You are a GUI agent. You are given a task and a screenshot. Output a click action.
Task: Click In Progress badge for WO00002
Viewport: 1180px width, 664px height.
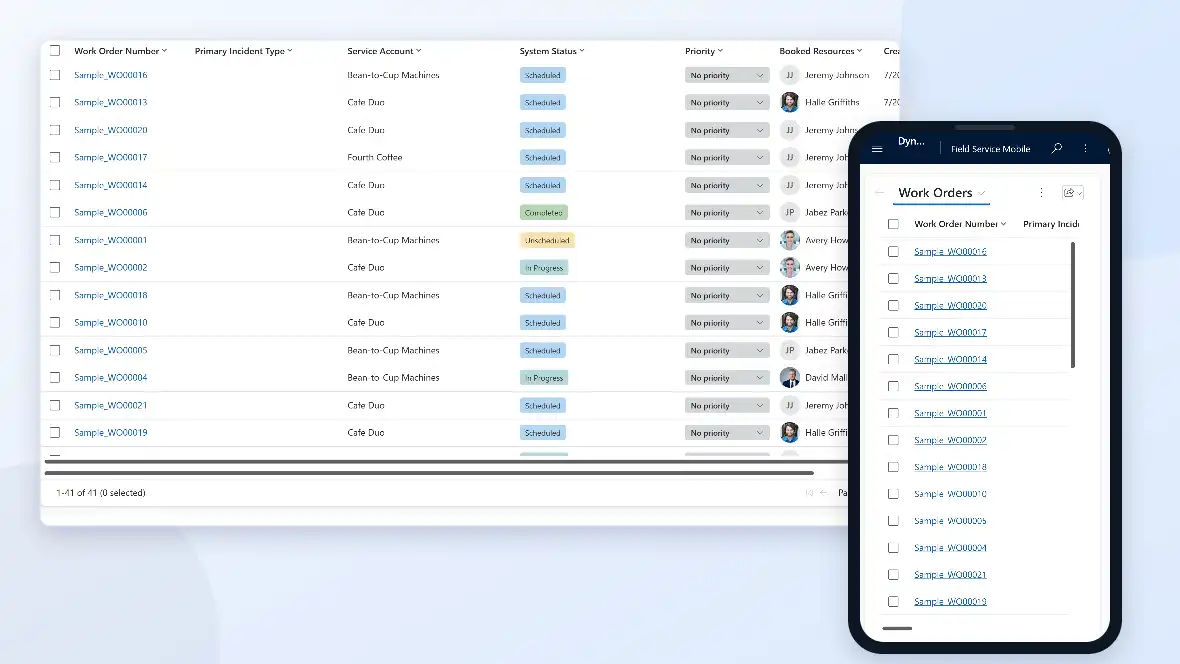(543, 268)
